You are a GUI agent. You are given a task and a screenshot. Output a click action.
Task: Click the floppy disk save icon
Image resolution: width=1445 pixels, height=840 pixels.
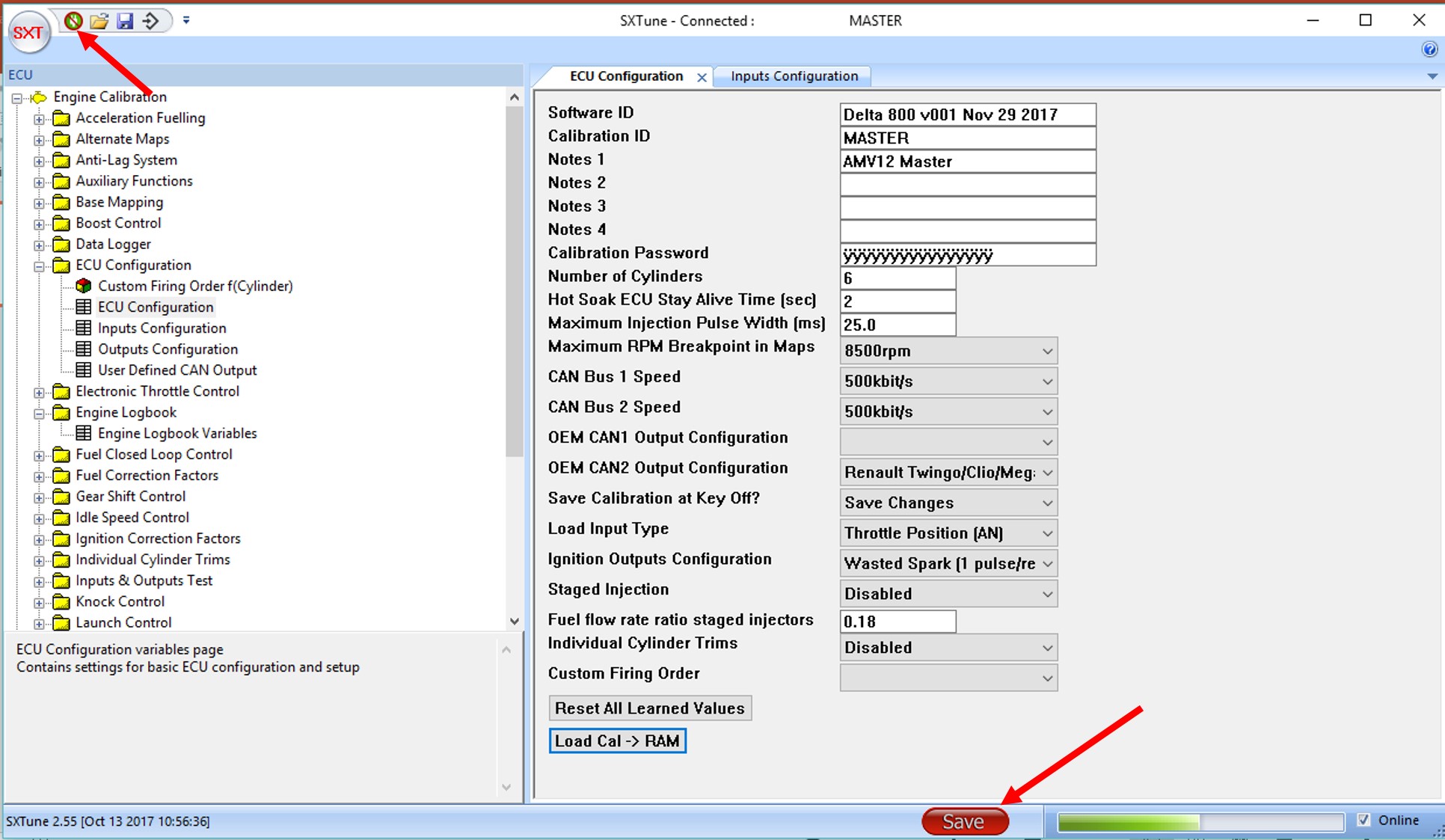125,21
